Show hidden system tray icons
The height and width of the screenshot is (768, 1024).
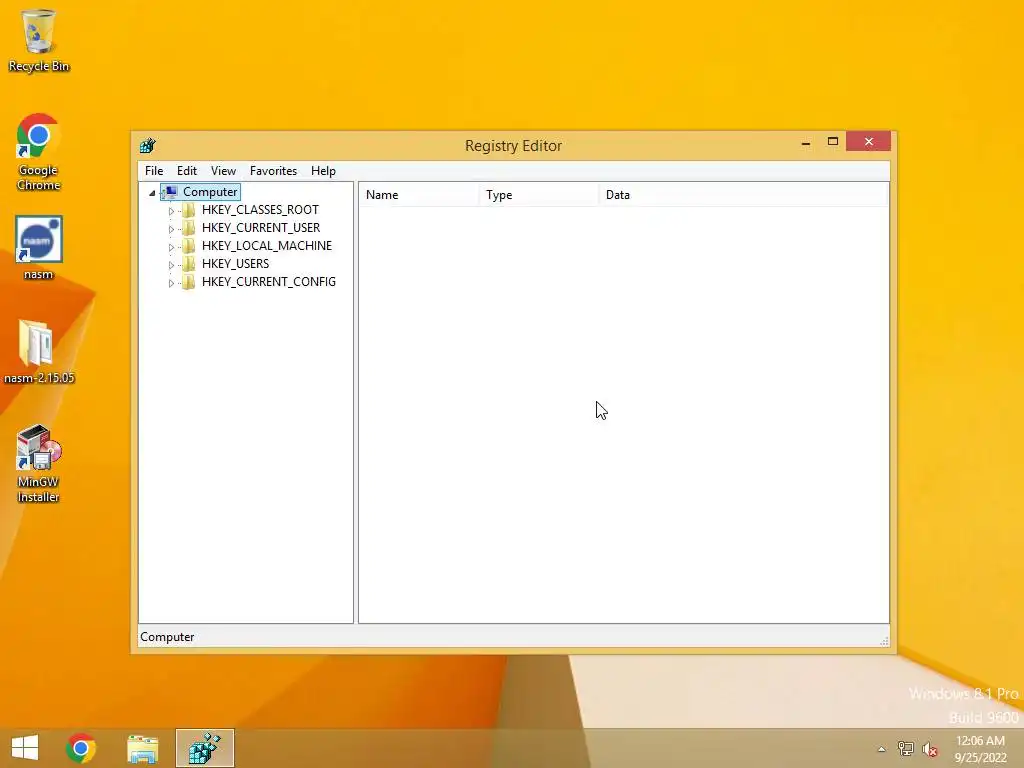pyautogui.click(x=882, y=749)
